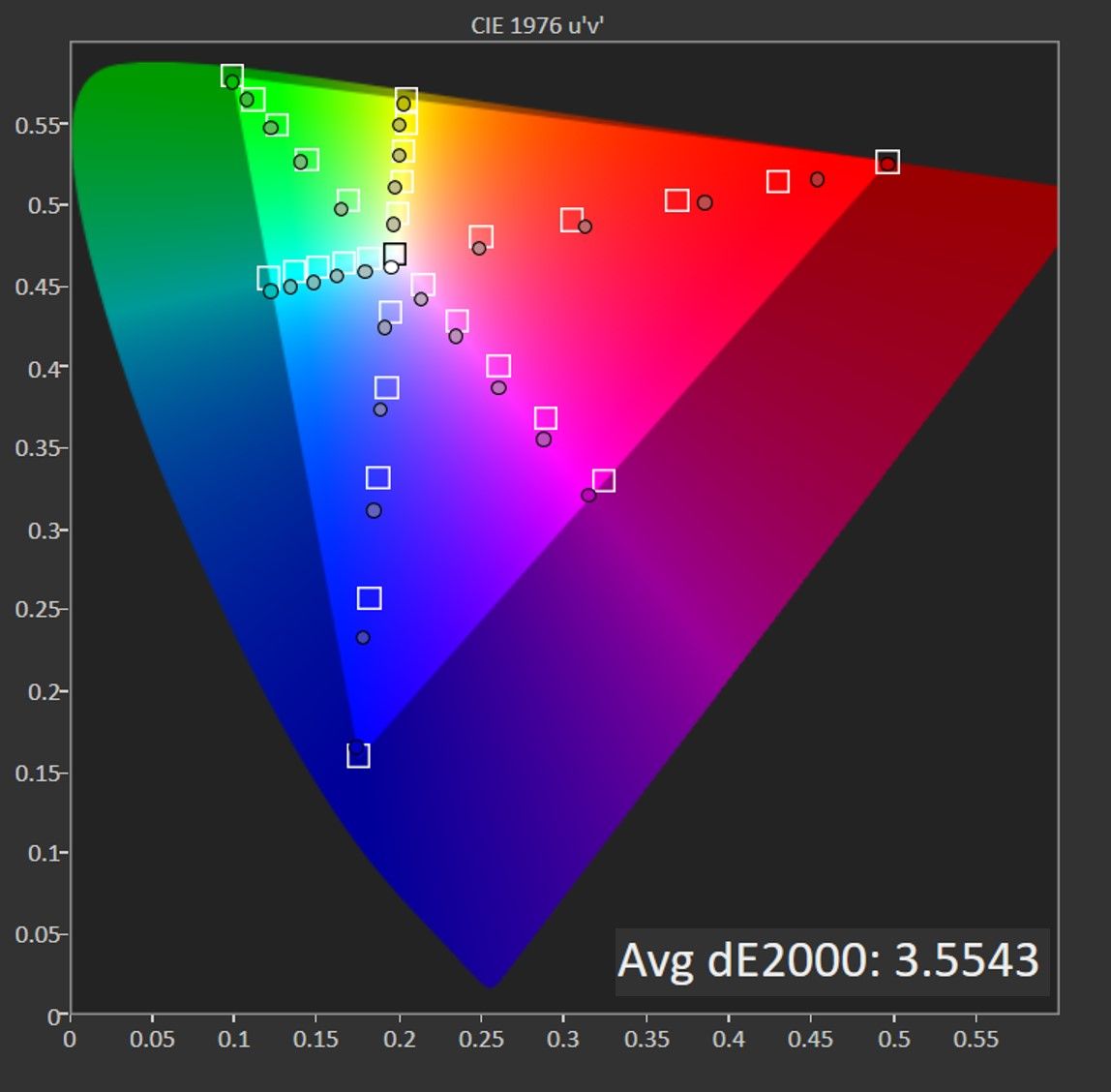The height and width of the screenshot is (1092, 1111).
Task: Select the 0.2 label on horizontal axis
Action: pos(399,1040)
